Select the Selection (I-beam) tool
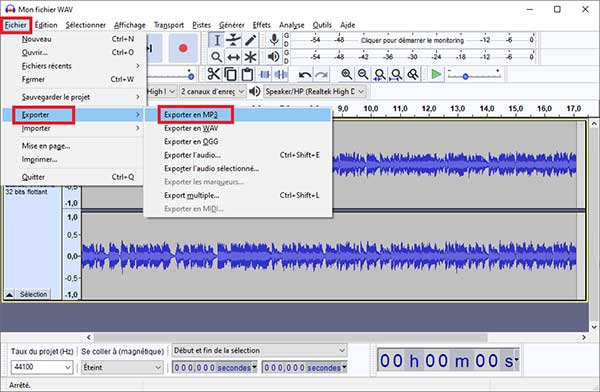The image size is (600, 392). click(217, 40)
